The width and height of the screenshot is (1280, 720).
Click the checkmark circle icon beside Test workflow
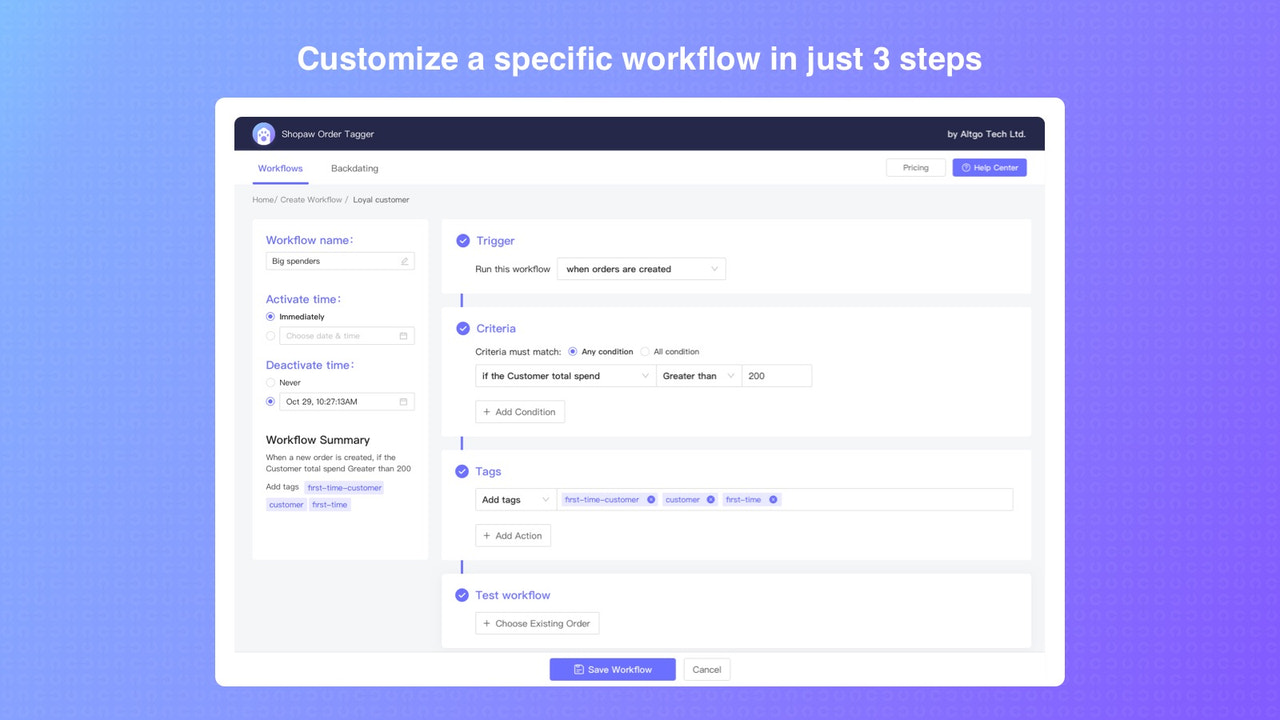[462, 595]
